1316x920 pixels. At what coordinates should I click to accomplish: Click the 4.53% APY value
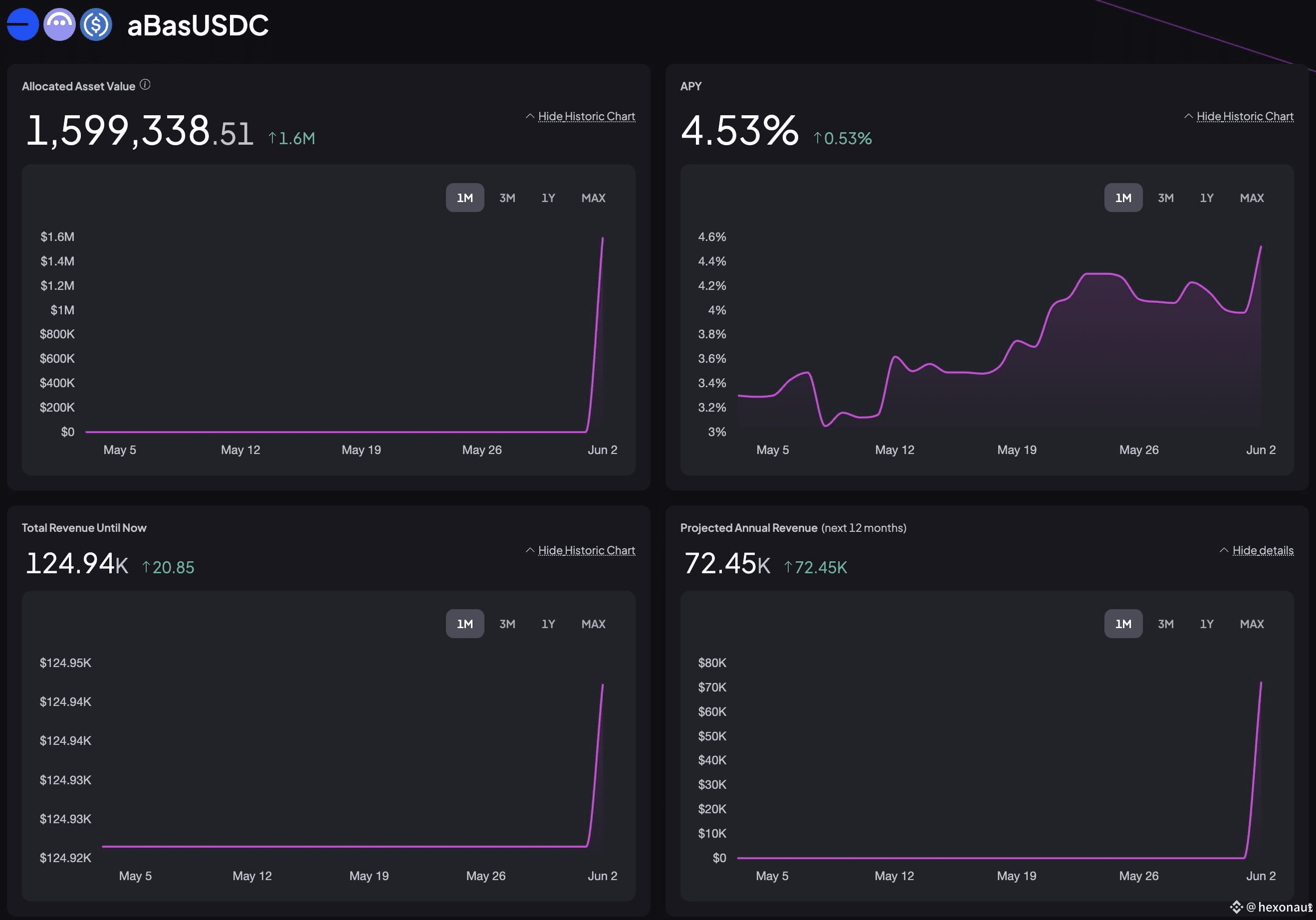(x=739, y=131)
